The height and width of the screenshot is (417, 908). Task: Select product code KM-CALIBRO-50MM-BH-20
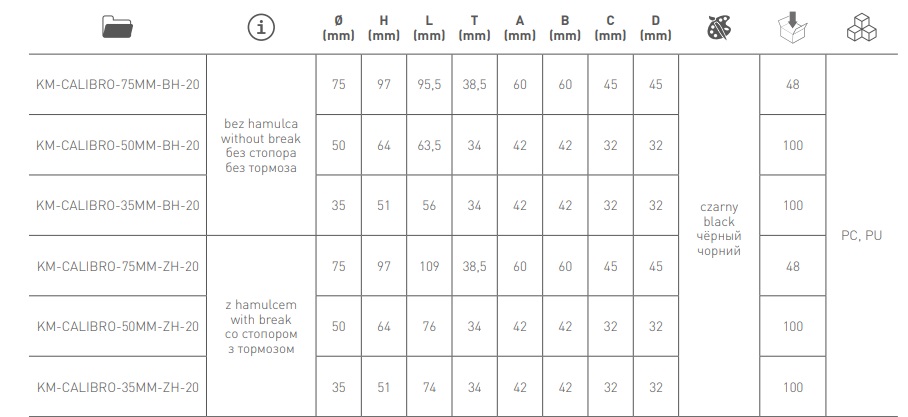pyautogui.click(x=118, y=145)
